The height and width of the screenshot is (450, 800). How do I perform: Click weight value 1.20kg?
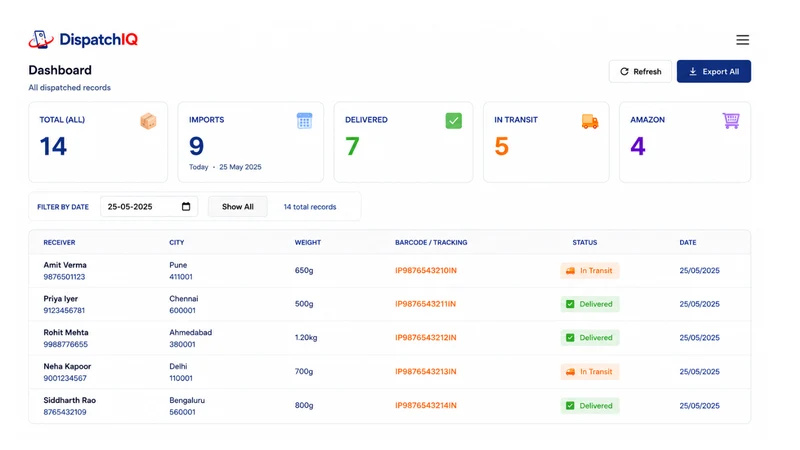[306, 337]
